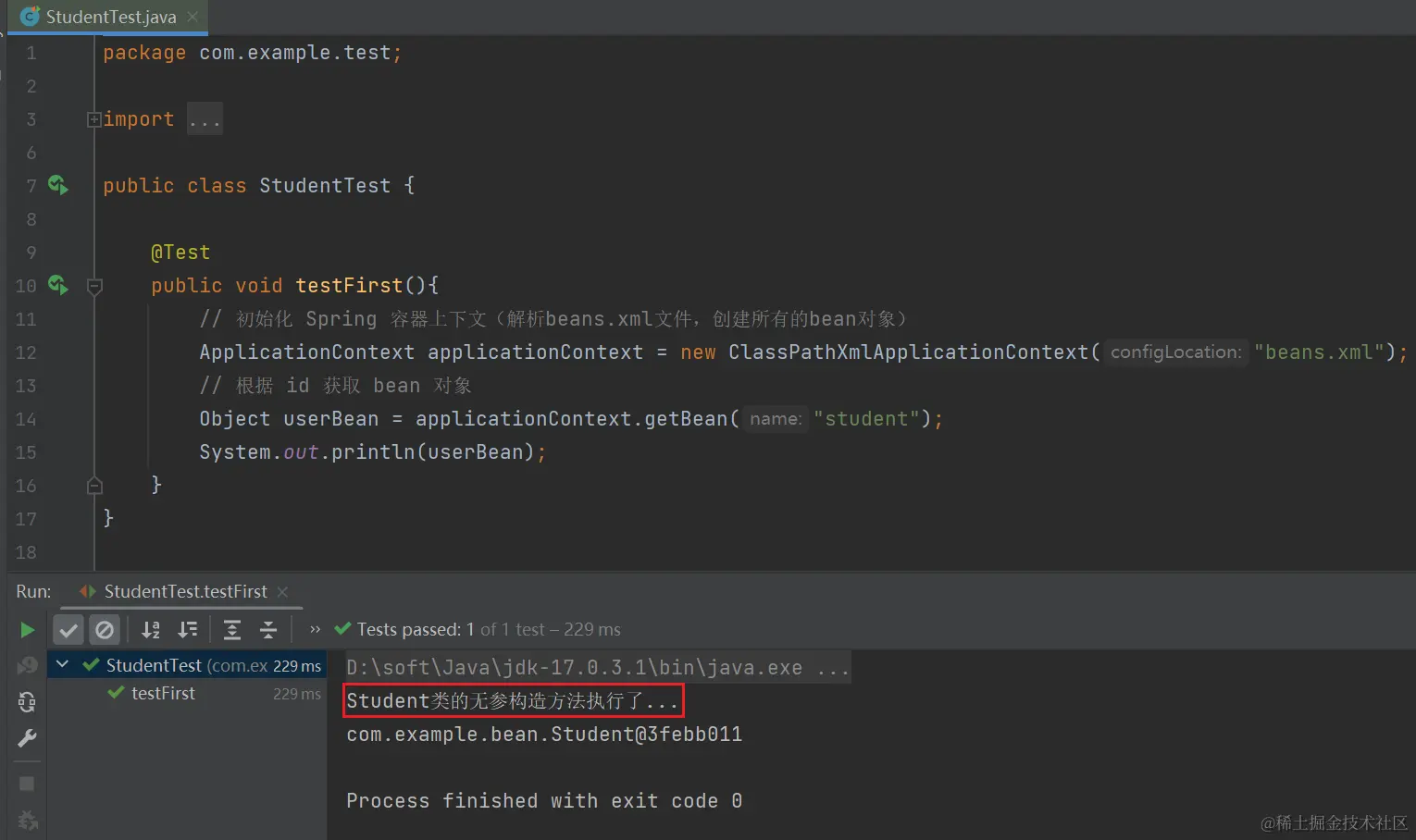
Task: Collapse all test result nodes
Action: click(268, 630)
